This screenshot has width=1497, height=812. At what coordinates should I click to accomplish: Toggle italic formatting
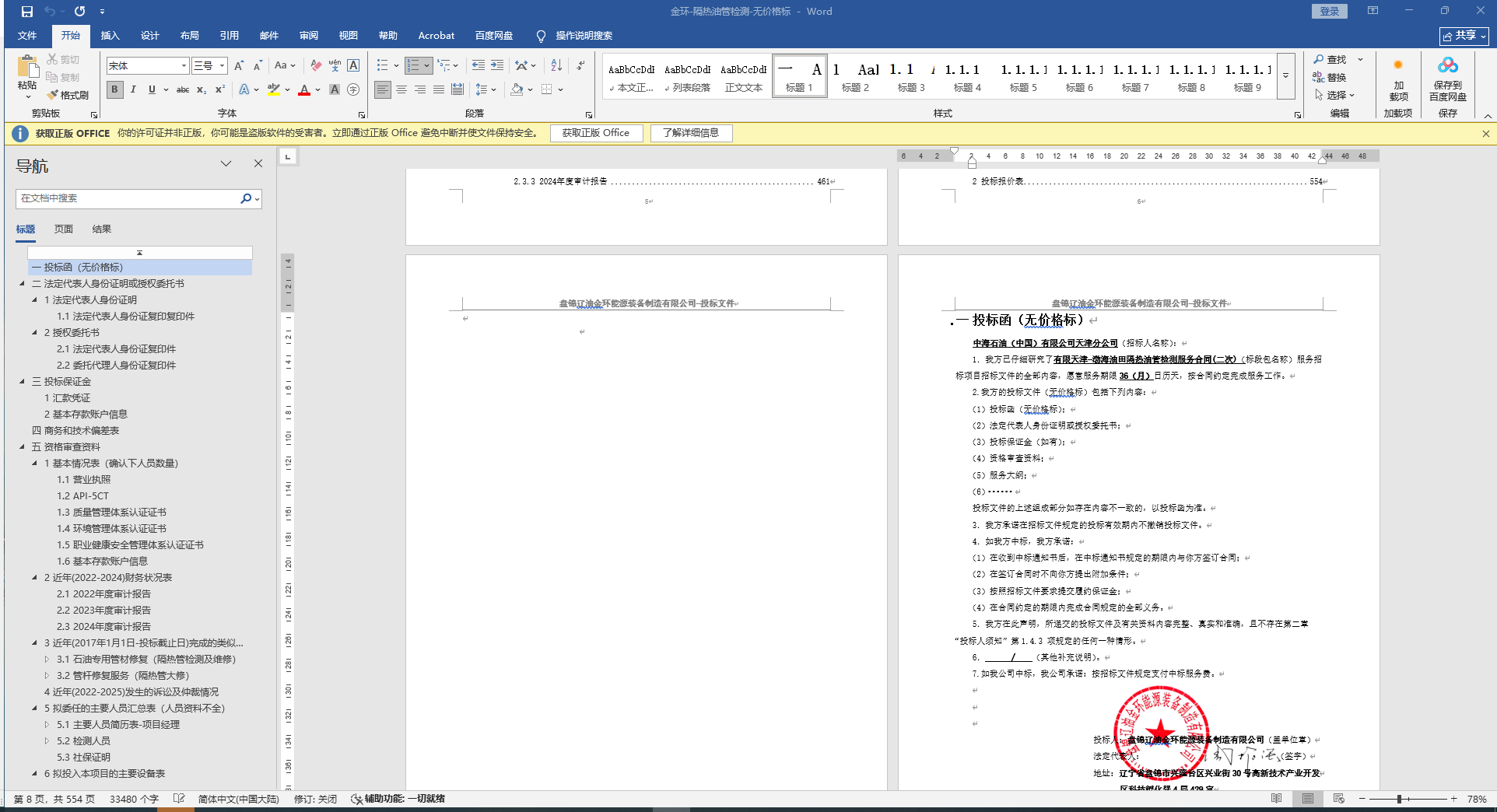tap(133, 89)
